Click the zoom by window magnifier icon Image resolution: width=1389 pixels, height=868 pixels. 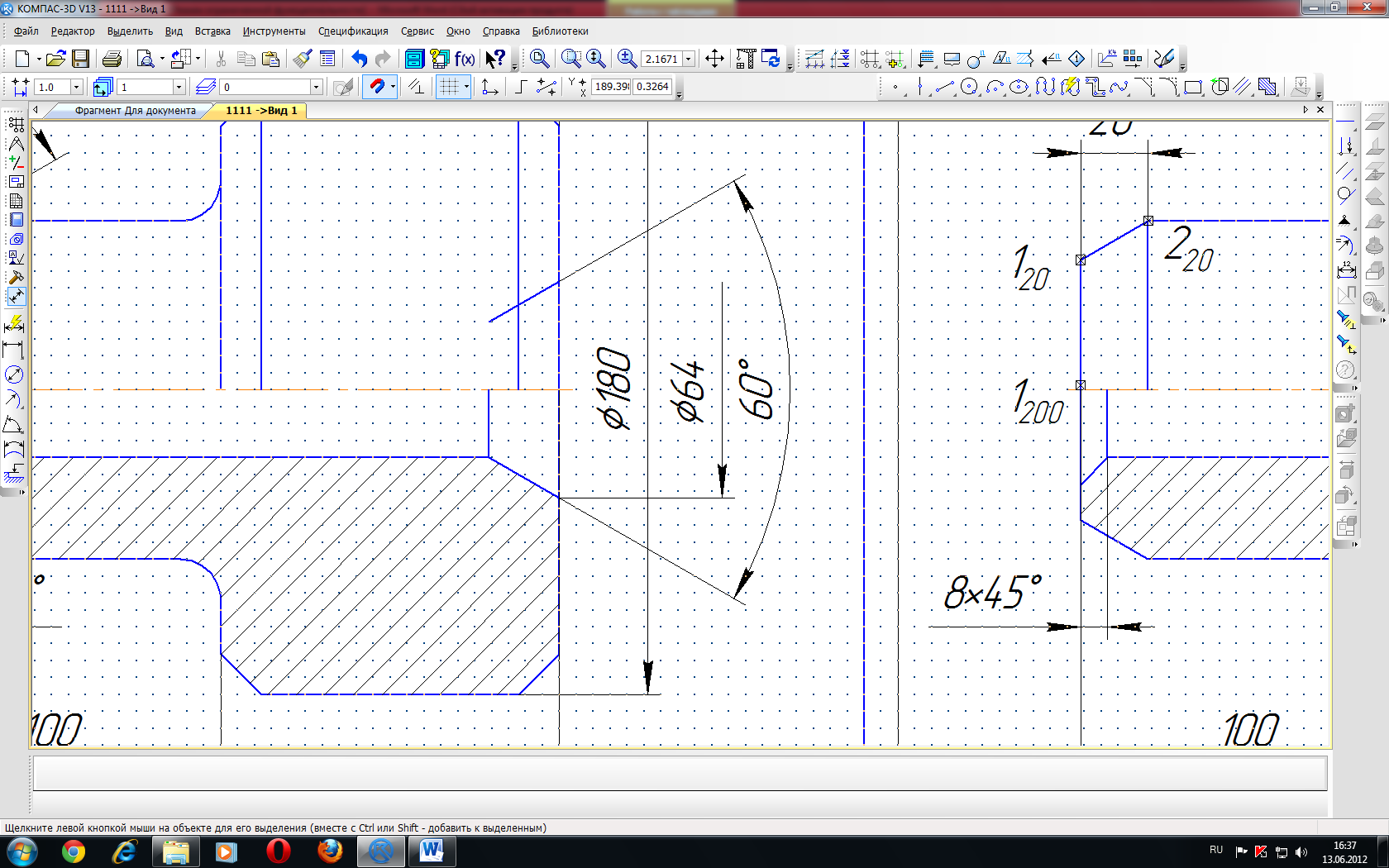click(x=571, y=59)
